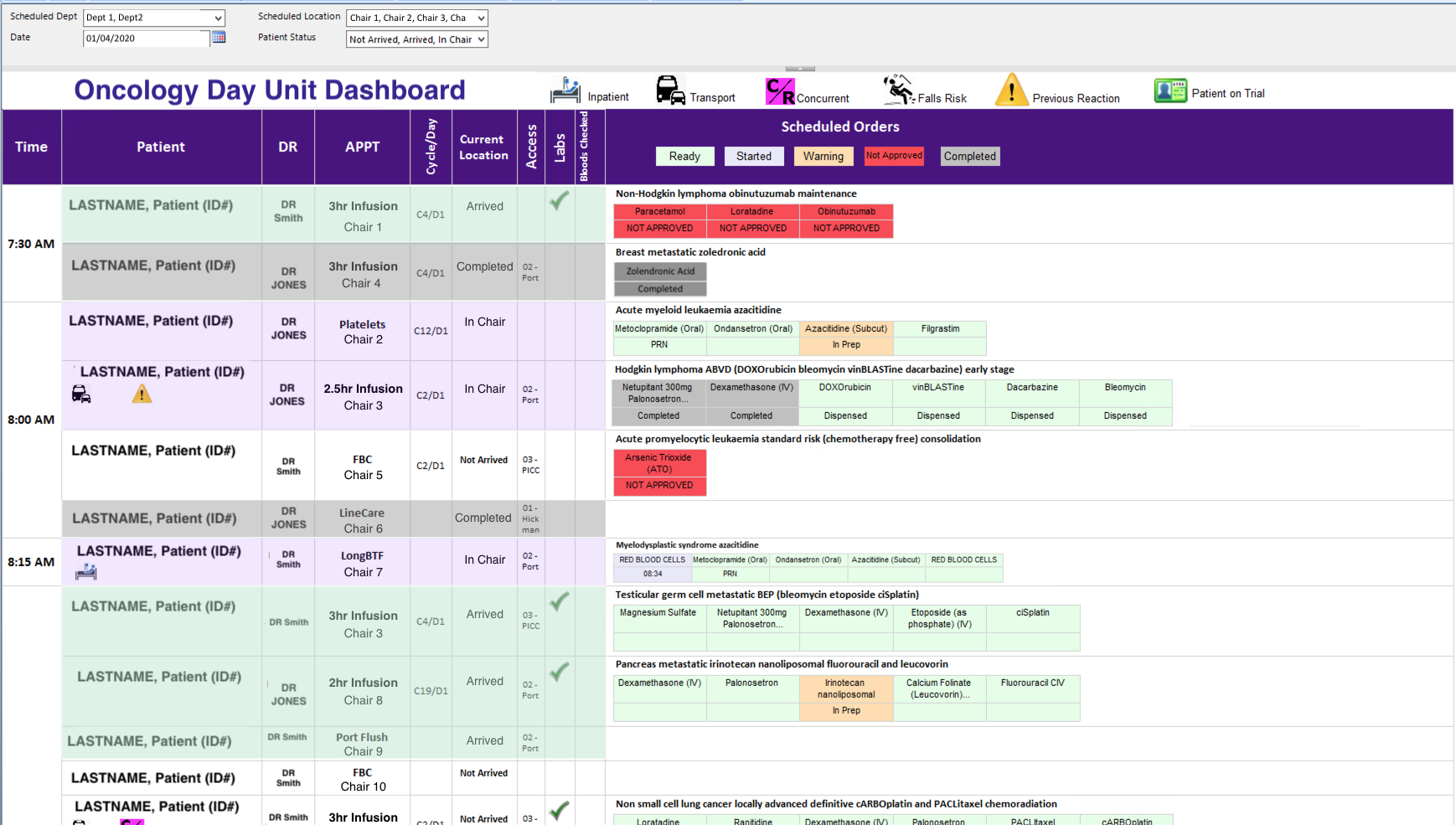Click the Concurrent C/R legend icon
The image size is (1456, 825).
[x=779, y=91]
